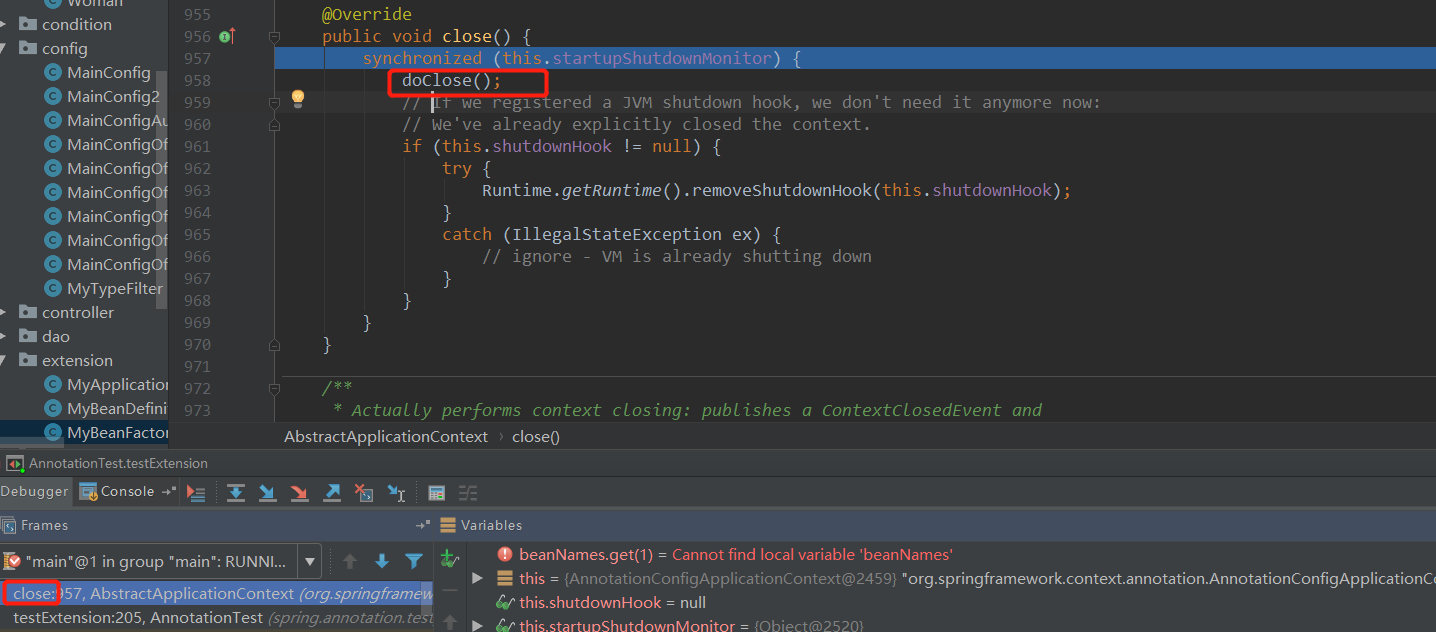Click line number 961 in the gutter
Image resolution: width=1436 pixels, height=632 pixels.
point(197,146)
